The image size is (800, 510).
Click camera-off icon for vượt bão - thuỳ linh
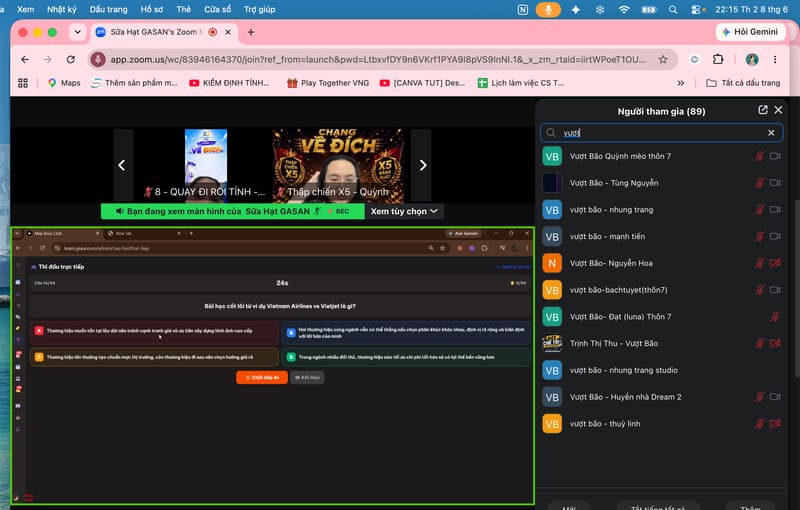[775, 424]
